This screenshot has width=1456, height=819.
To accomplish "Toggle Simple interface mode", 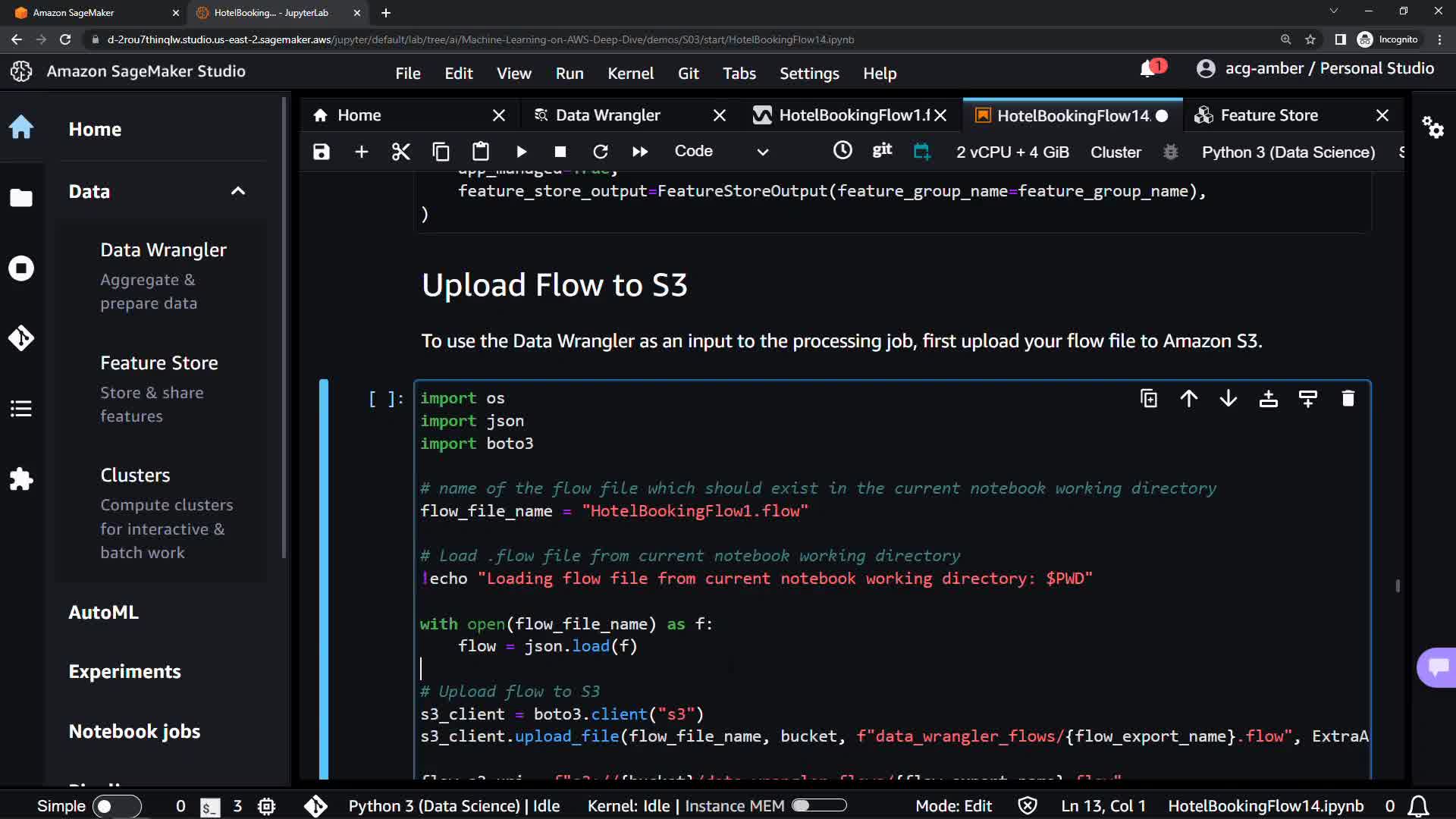I will pyautogui.click(x=117, y=806).
